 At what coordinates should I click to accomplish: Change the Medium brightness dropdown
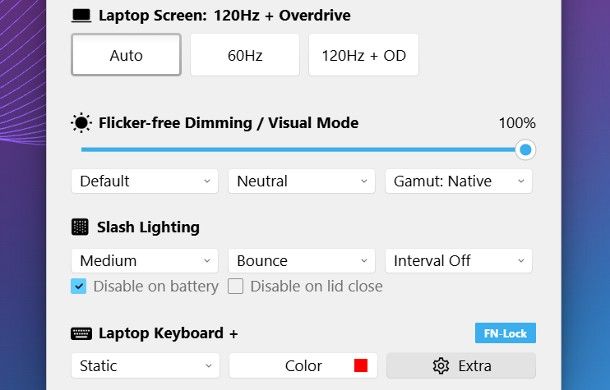coord(145,261)
